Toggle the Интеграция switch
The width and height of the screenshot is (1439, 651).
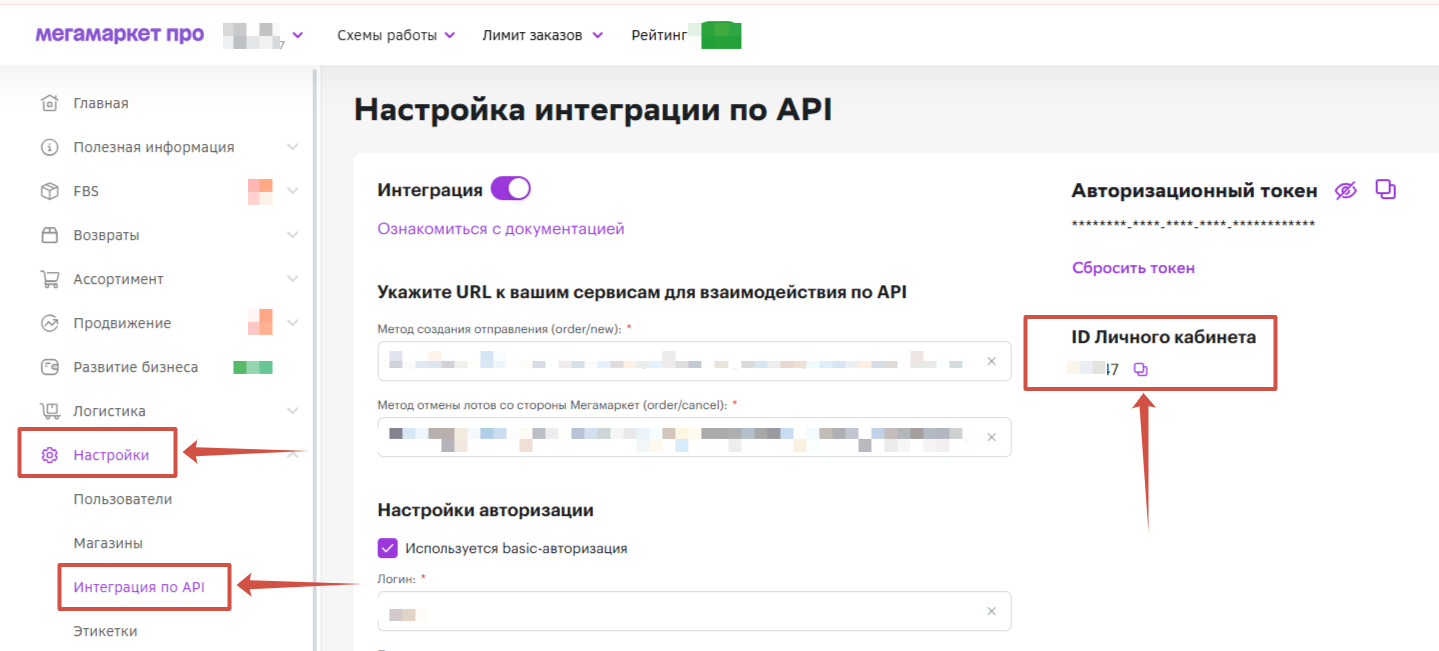point(510,189)
